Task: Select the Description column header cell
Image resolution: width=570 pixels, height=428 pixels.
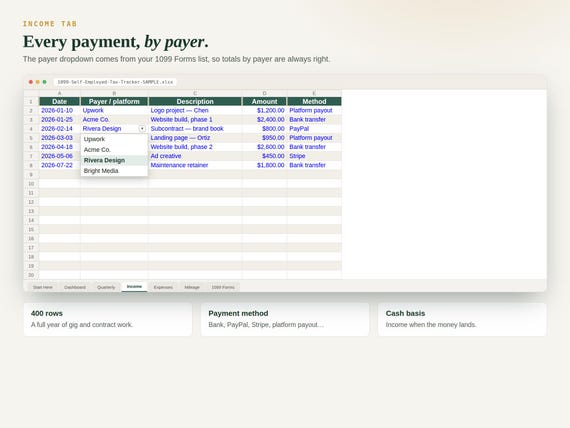Action: pyautogui.click(x=195, y=101)
